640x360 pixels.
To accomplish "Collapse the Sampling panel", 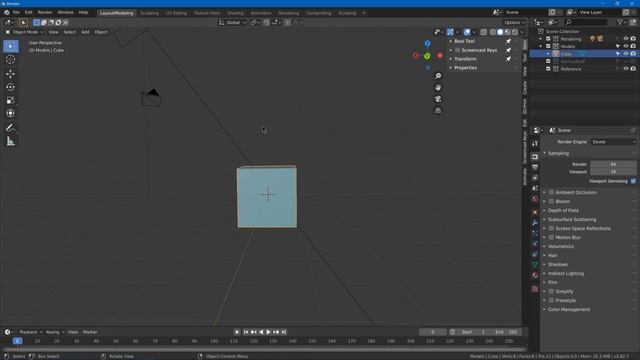I will tap(558, 153).
